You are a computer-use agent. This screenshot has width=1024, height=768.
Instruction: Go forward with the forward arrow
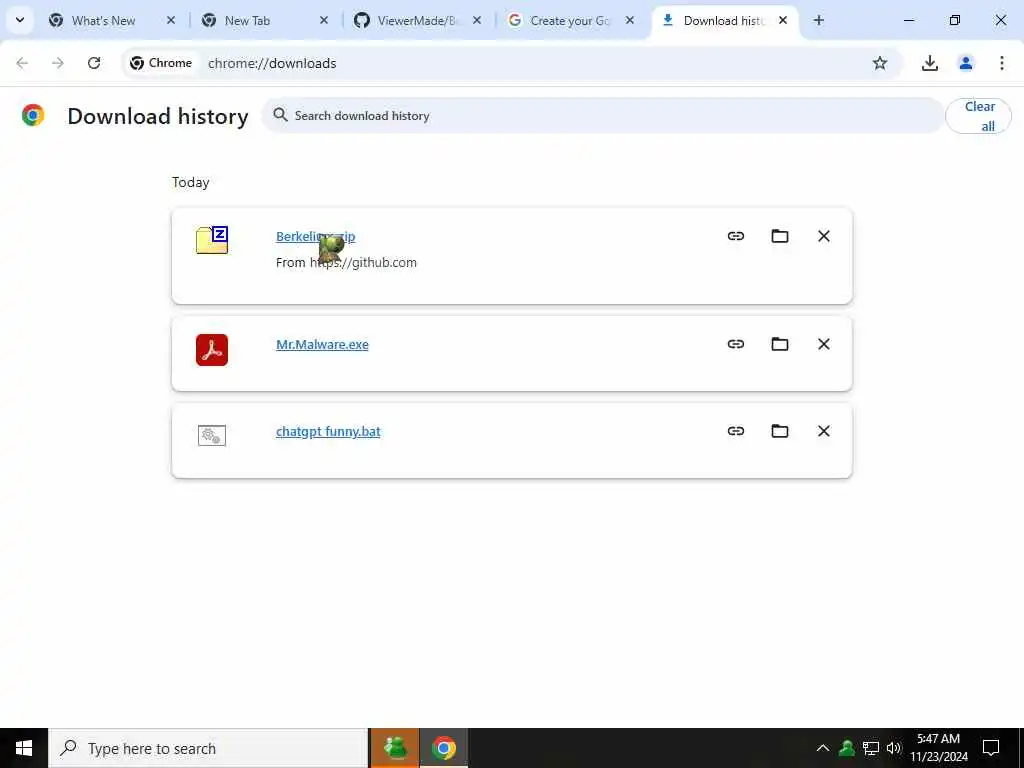(58, 63)
